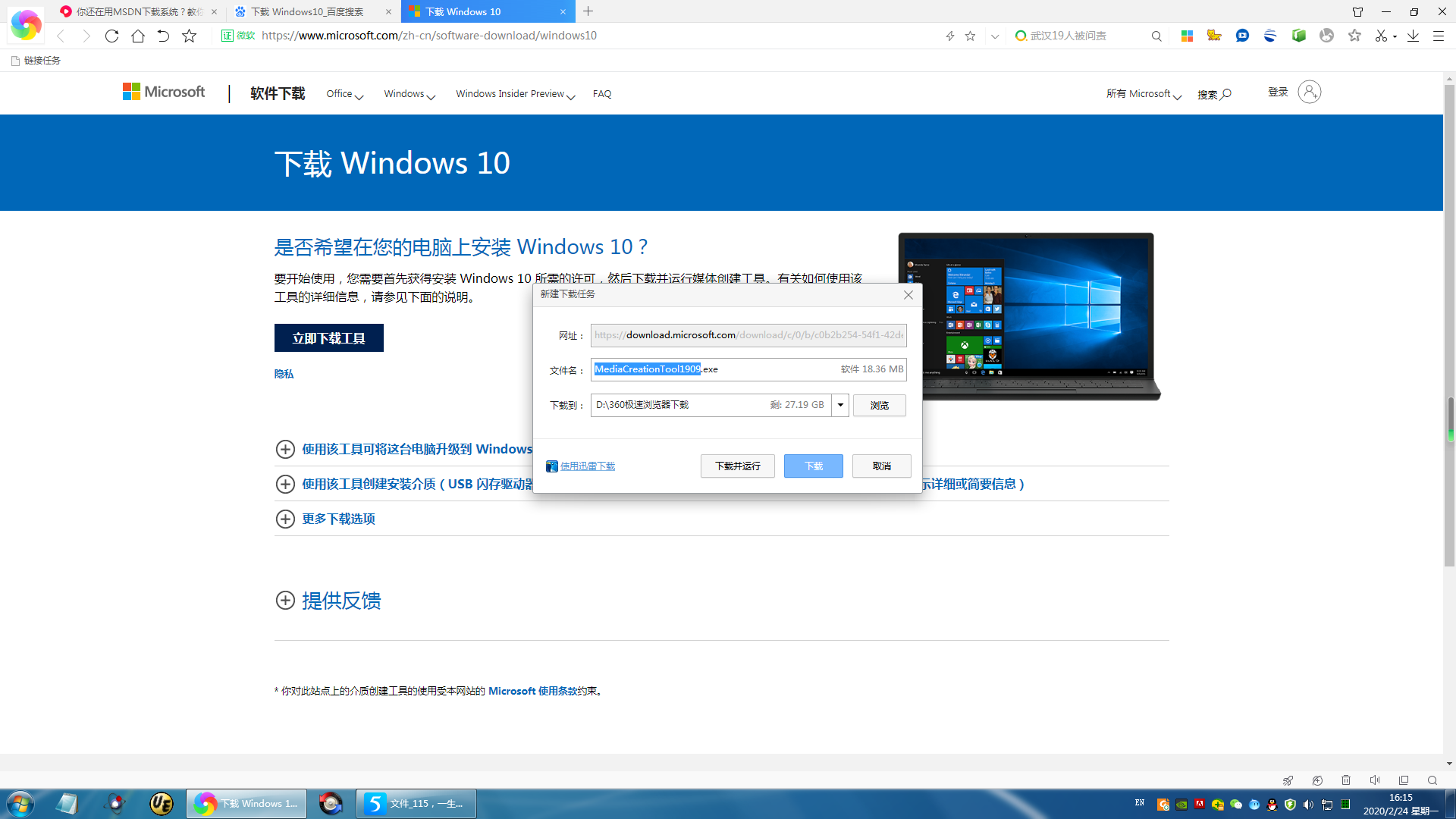Switch to the MSDN download system tab
This screenshot has width=1456, height=819.
[x=139, y=11]
